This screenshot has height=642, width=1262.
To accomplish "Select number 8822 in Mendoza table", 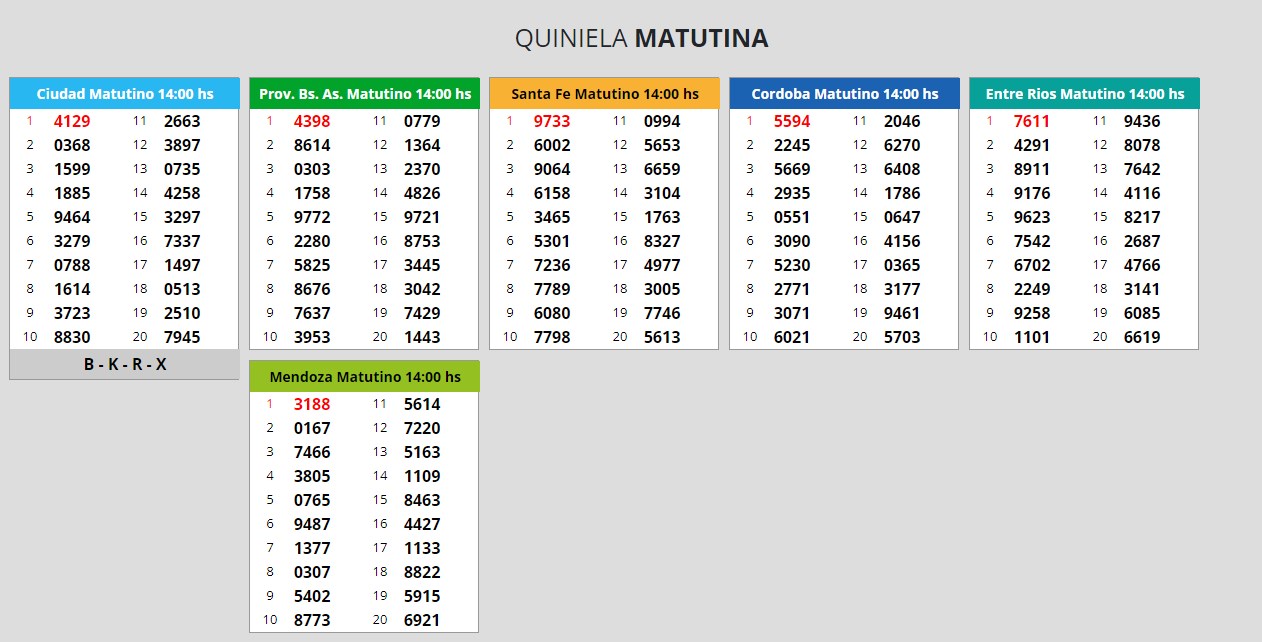I will [422, 572].
